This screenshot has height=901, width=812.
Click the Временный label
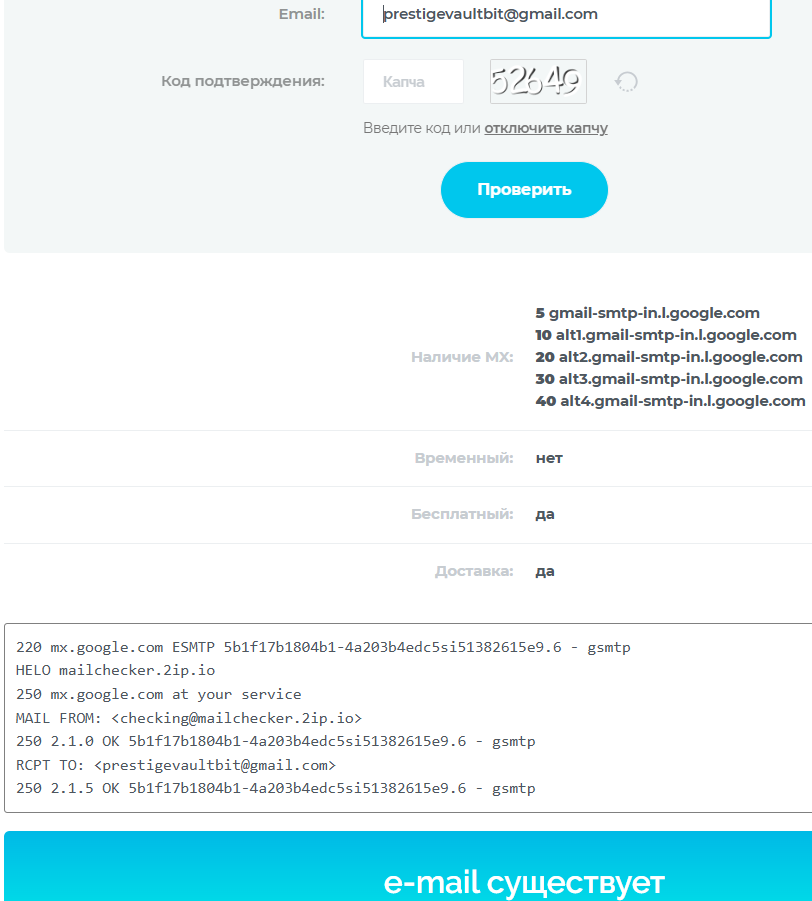[464, 459]
